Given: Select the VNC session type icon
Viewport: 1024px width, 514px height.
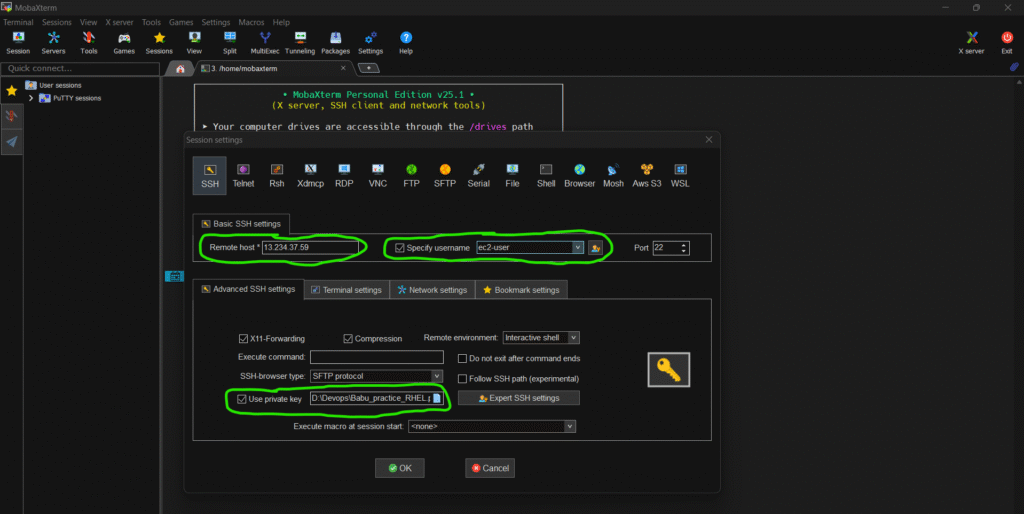Looking at the screenshot, I should (378, 175).
